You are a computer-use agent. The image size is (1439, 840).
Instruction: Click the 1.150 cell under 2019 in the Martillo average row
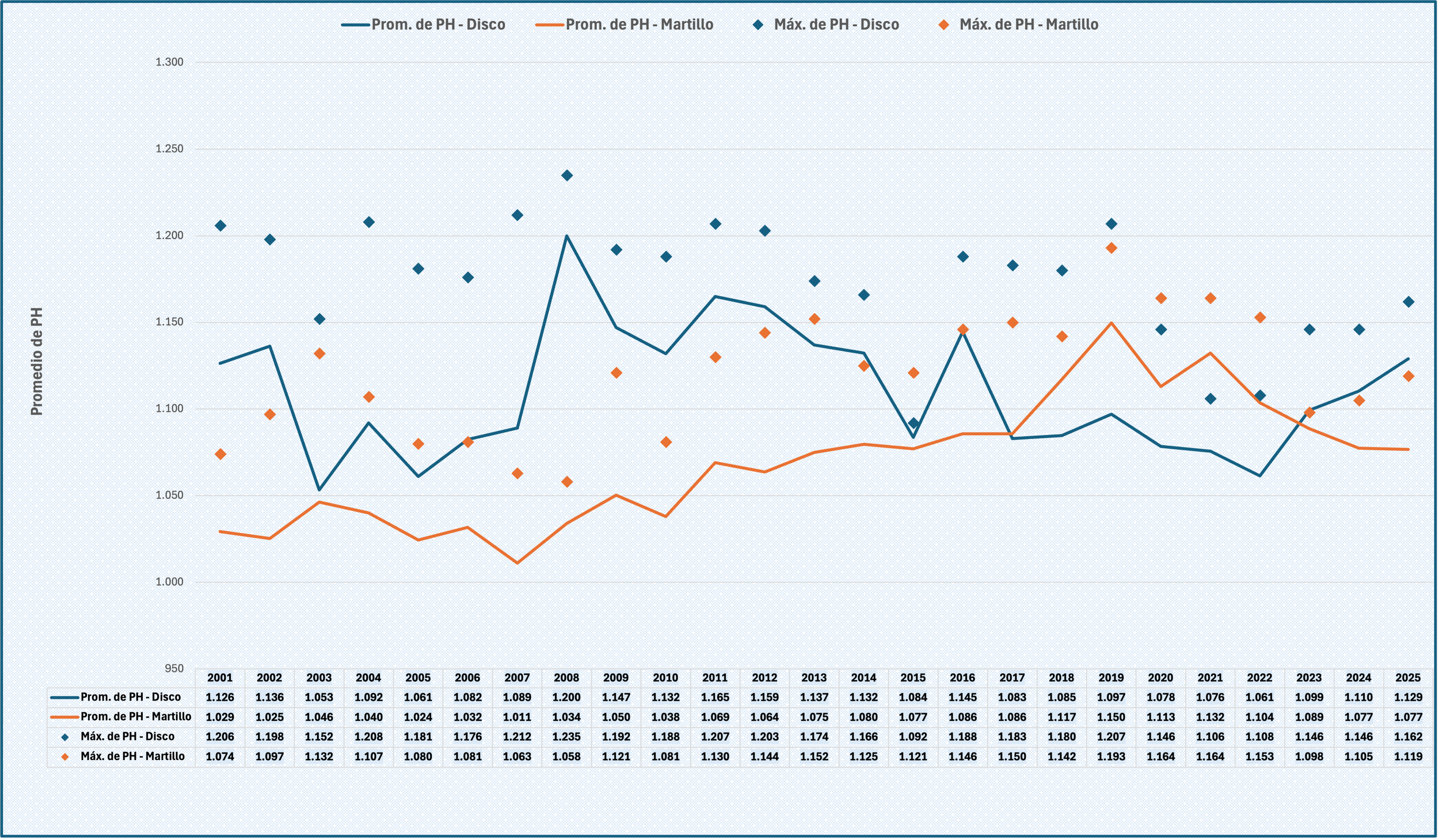click(x=1111, y=717)
